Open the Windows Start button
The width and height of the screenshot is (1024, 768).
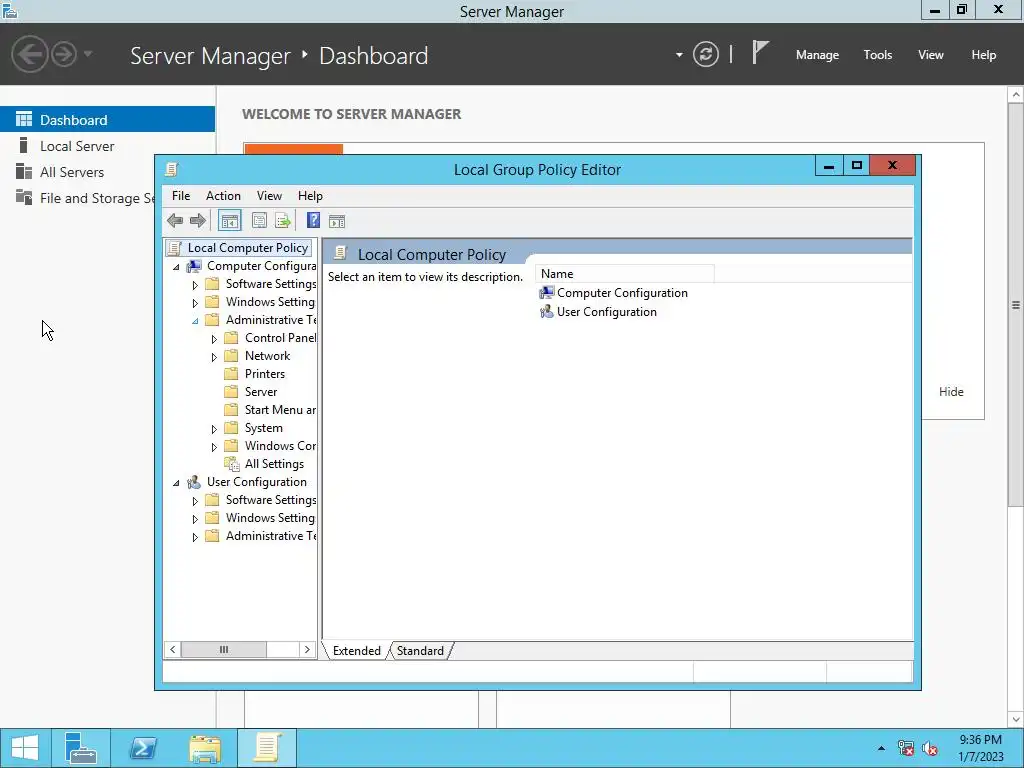click(25, 748)
